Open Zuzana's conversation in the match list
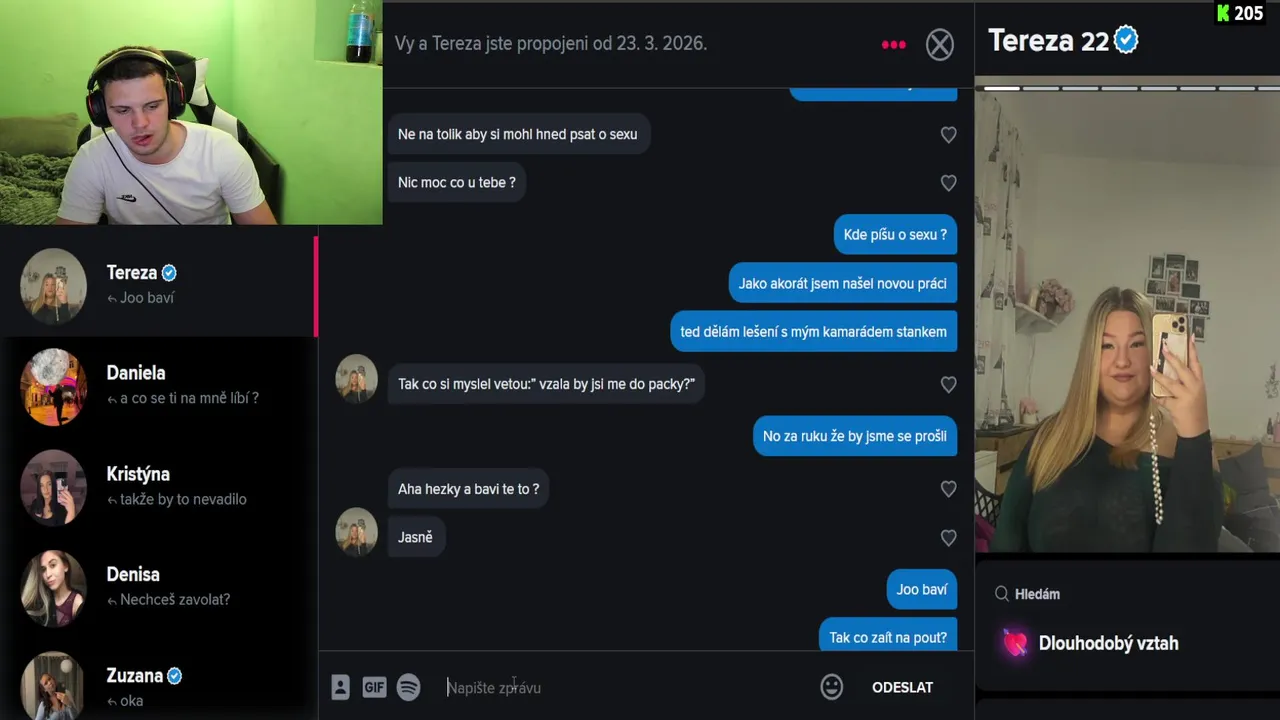This screenshot has width=1280, height=720. [x=159, y=685]
